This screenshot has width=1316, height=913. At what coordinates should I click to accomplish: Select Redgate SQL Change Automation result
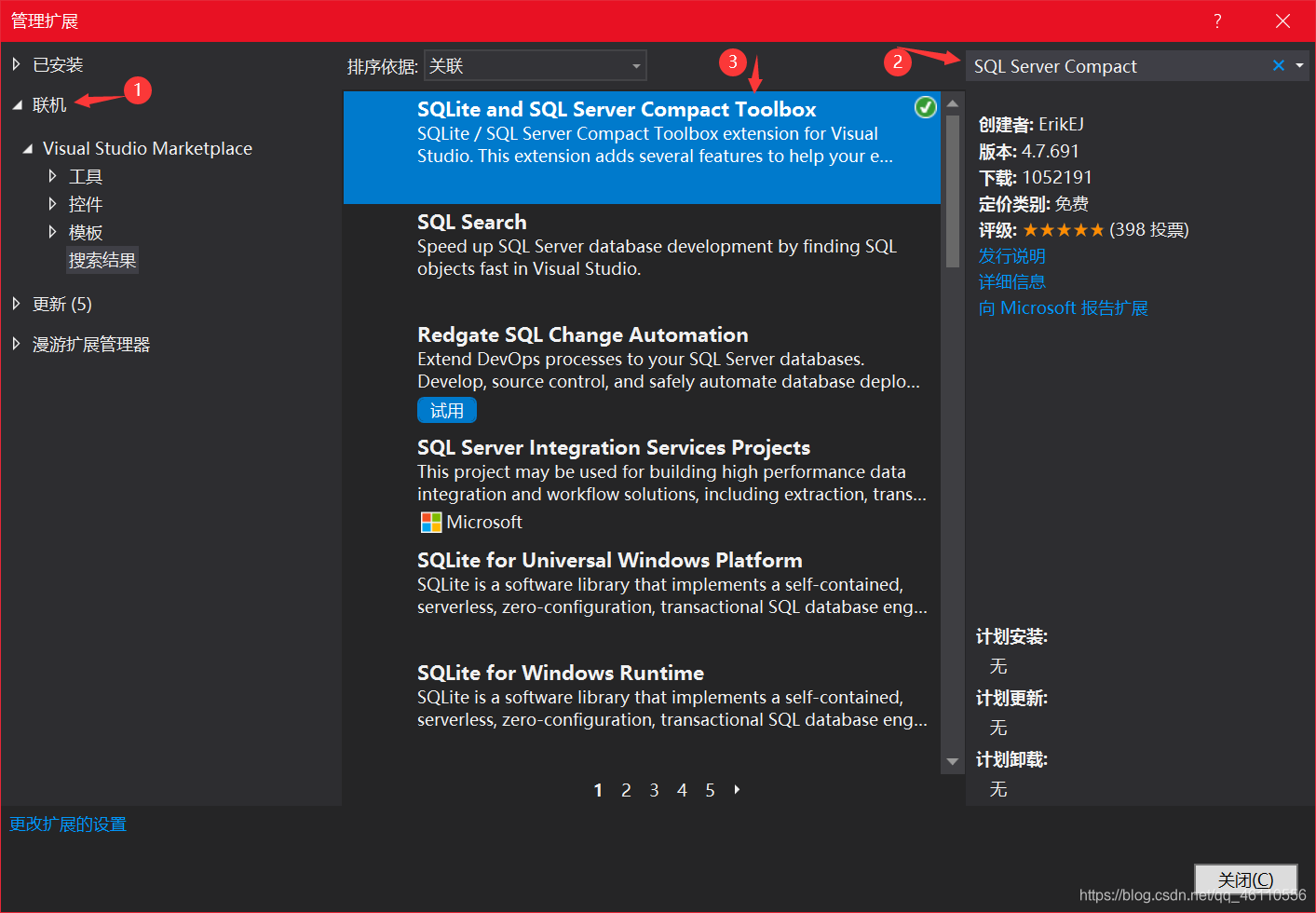[x=642, y=373]
